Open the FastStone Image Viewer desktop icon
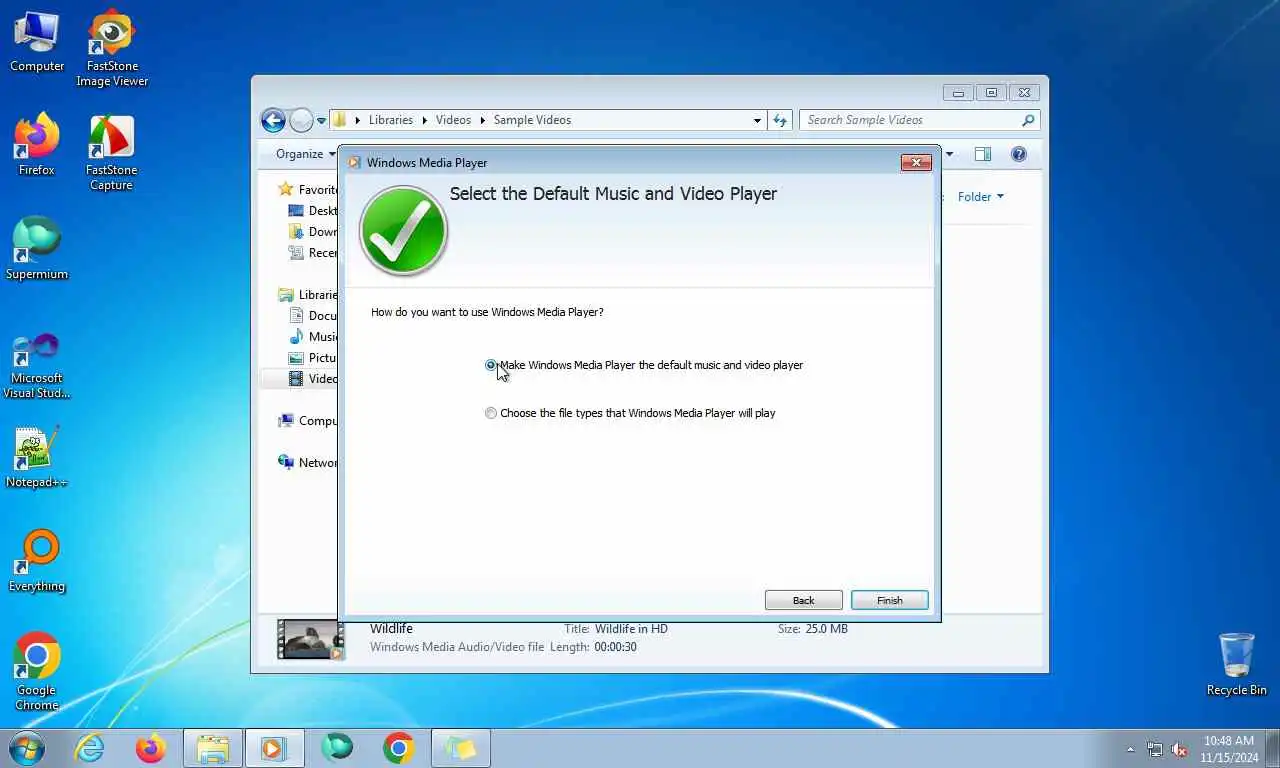 pyautogui.click(x=112, y=48)
